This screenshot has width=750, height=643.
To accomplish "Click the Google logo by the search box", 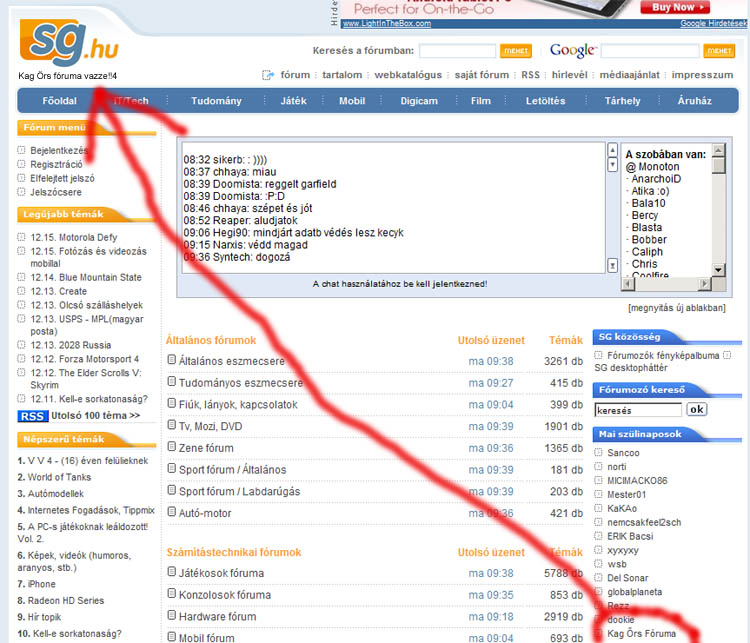I will (572, 50).
